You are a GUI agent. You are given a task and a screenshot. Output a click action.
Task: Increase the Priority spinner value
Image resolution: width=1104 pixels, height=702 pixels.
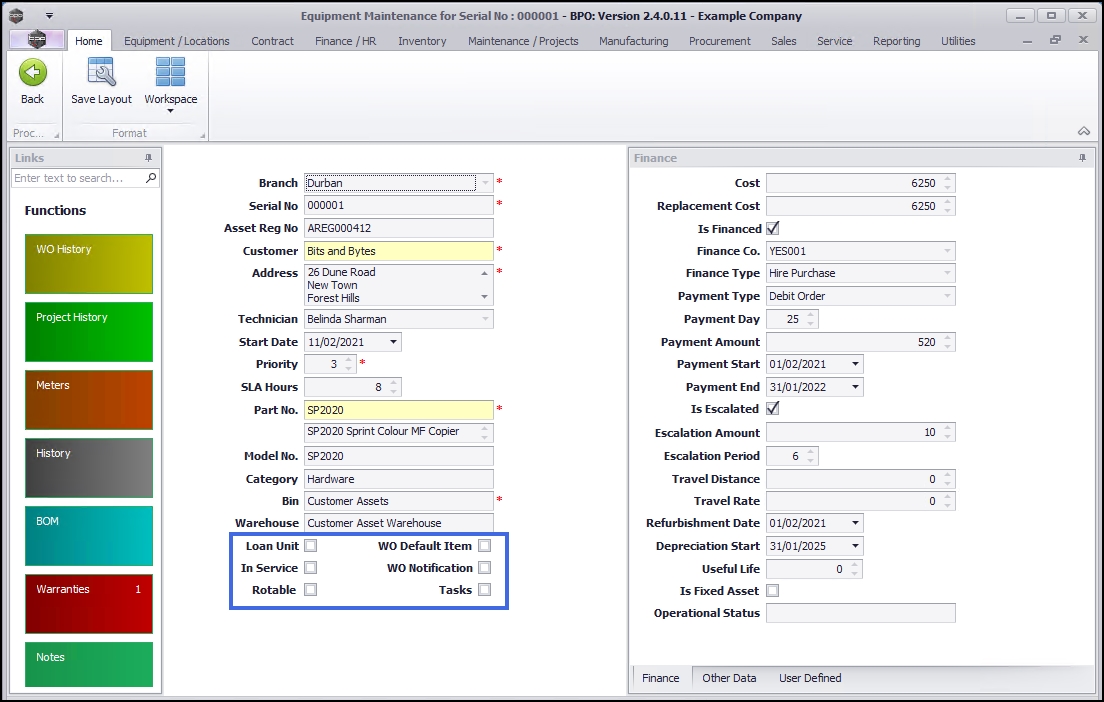(349, 360)
